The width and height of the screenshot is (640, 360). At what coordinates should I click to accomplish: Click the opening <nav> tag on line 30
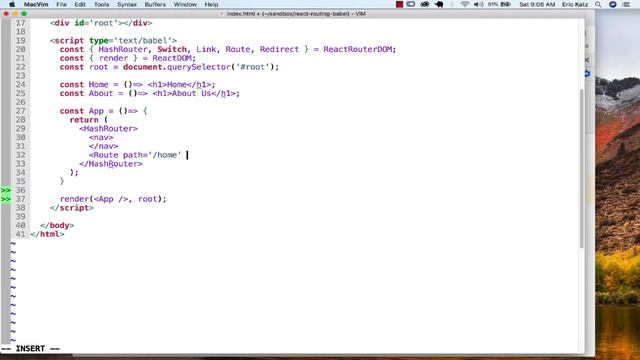pyautogui.click(x=101, y=138)
